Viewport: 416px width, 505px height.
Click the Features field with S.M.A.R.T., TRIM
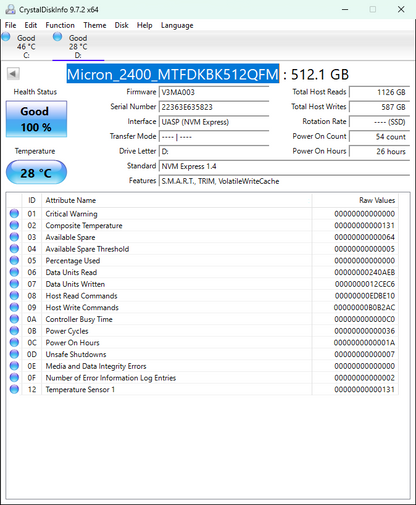[284, 181]
